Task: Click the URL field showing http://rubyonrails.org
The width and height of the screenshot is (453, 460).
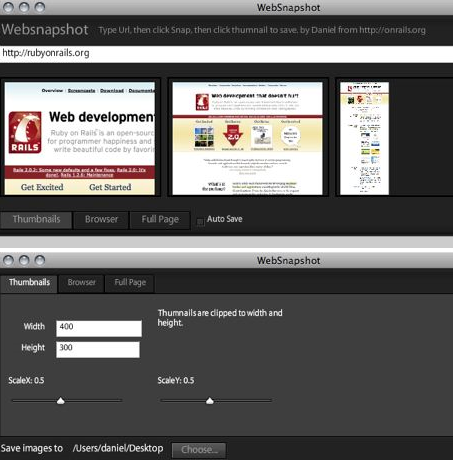Action: (x=226, y=53)
